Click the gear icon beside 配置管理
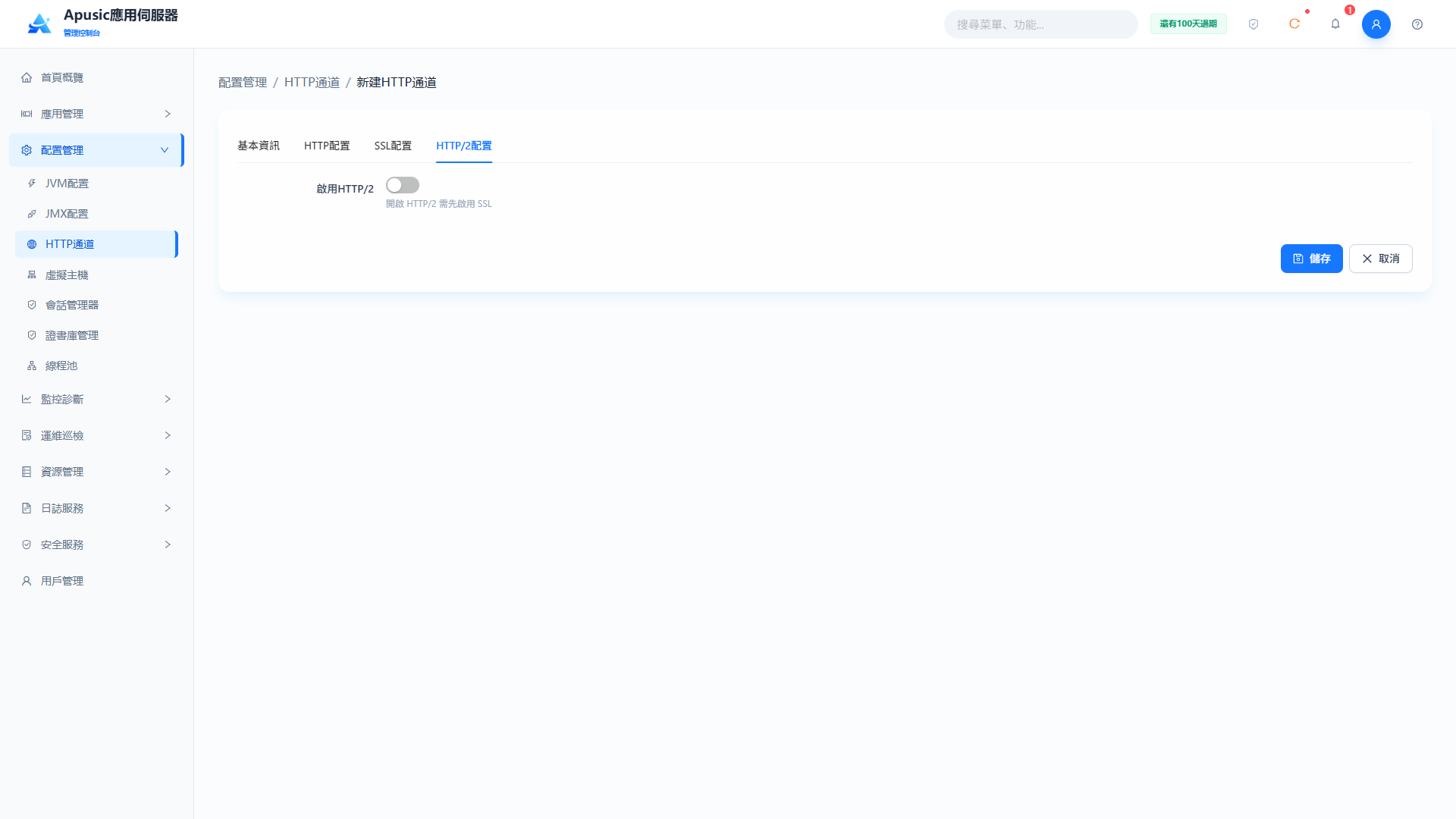Image resolution: width=1456 pixels, height=819 pixels. click(x=27, y=150)
